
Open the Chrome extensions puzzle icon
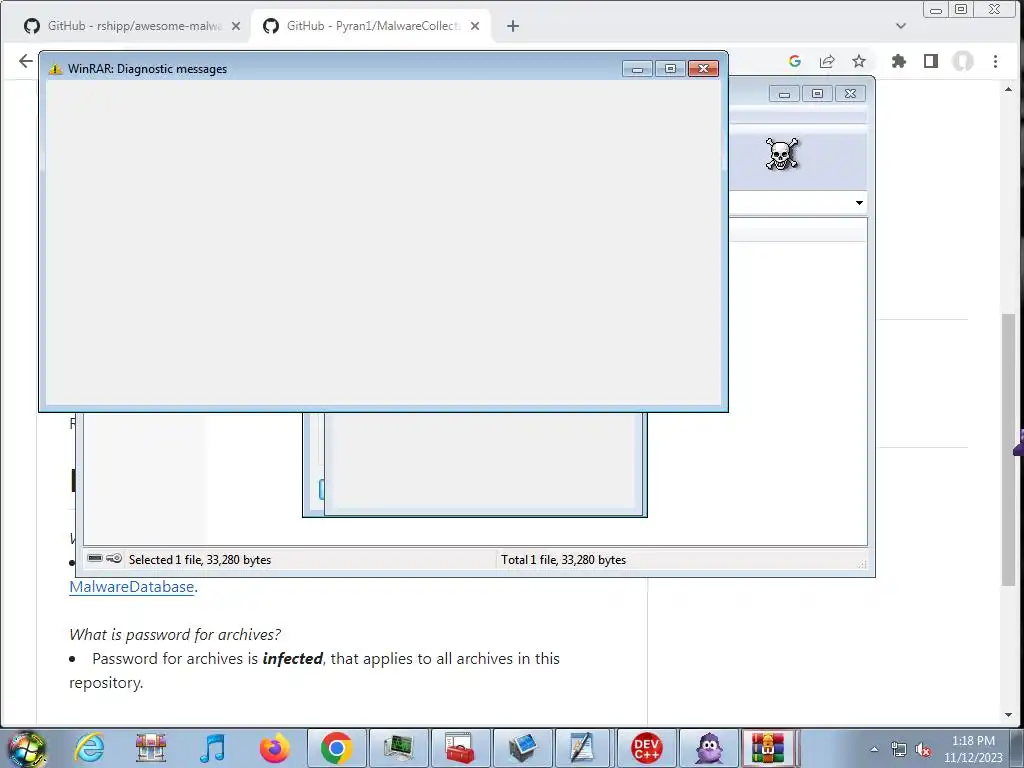(x=899, y=61)
